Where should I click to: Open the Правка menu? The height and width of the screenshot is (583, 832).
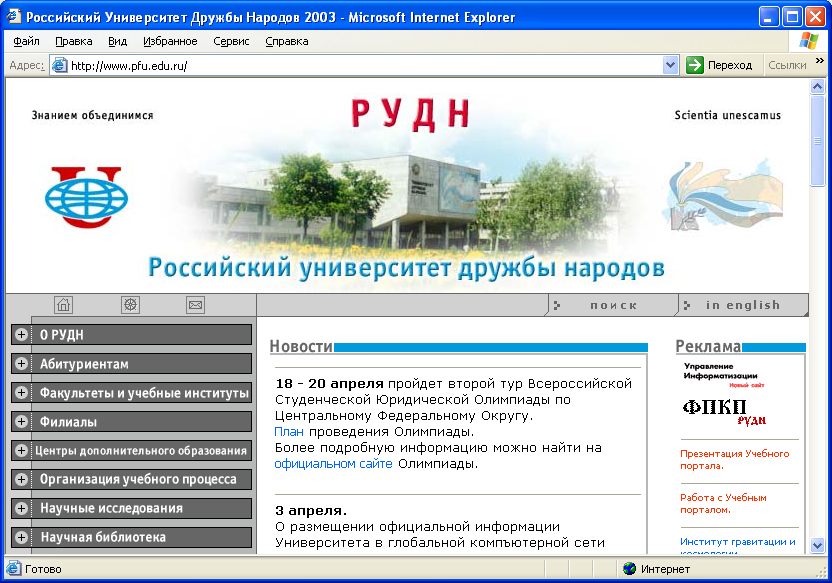point(74,41)
